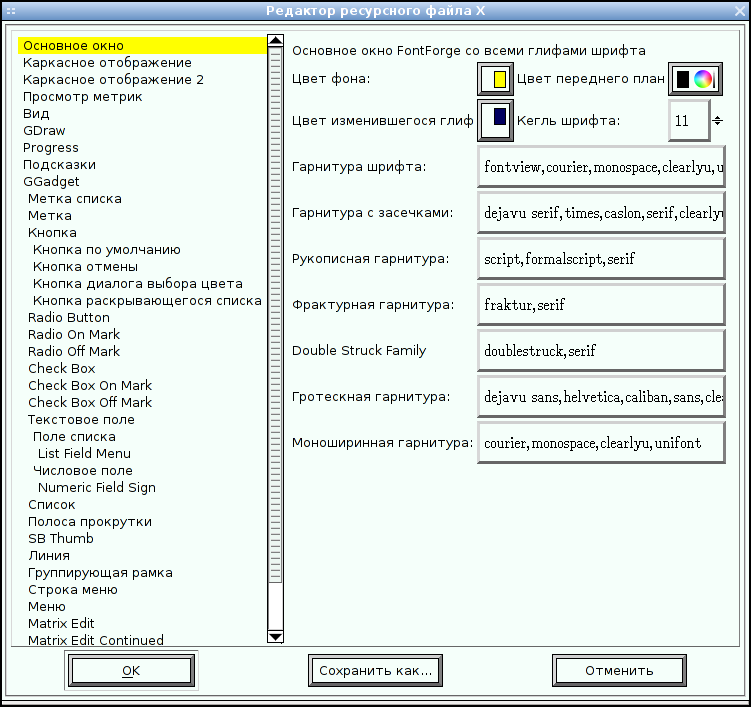
Task: Select Подсказки in the list
Action: coord(59,165)
